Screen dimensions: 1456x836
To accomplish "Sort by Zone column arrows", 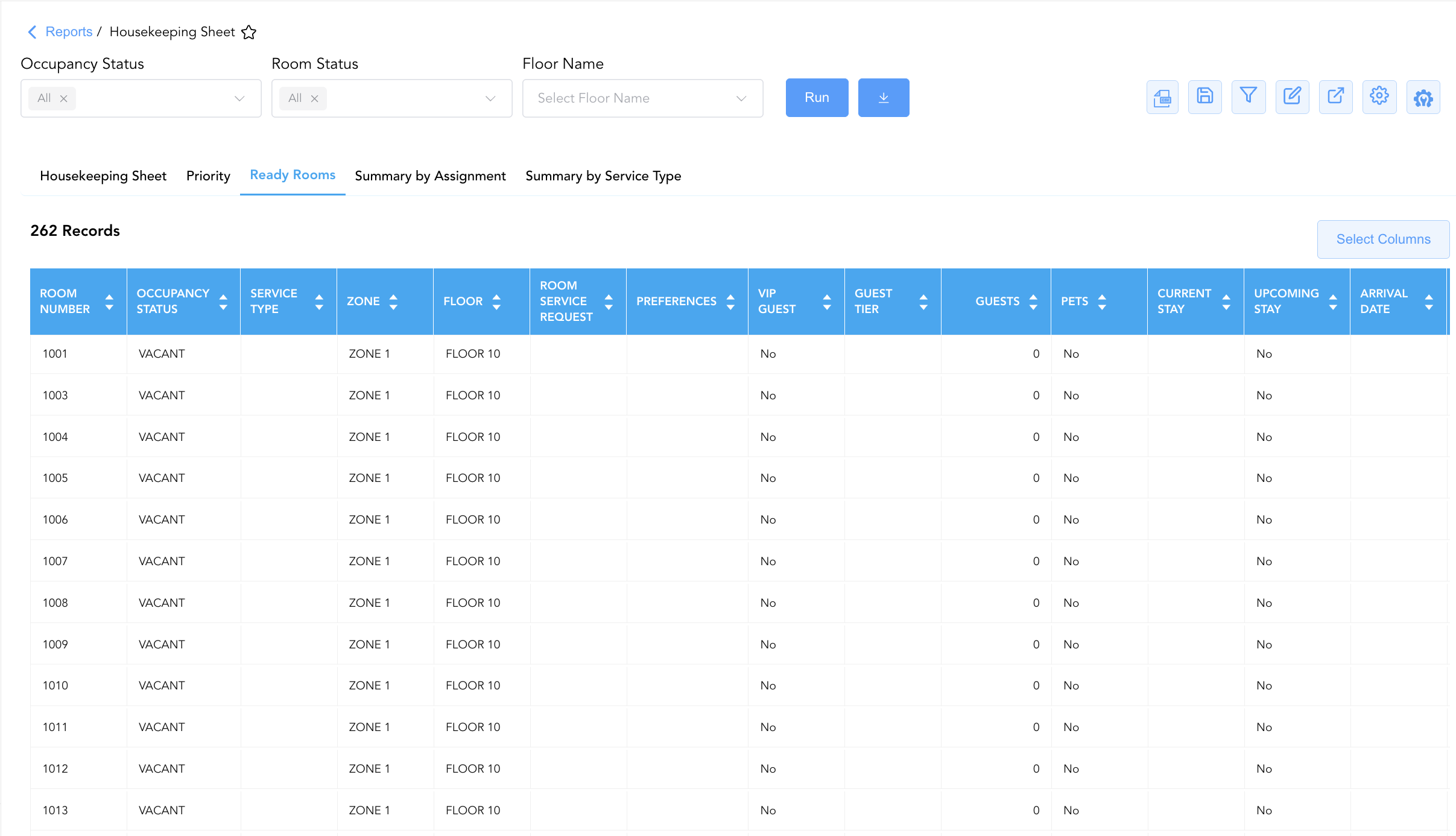I will click(393, 302).
